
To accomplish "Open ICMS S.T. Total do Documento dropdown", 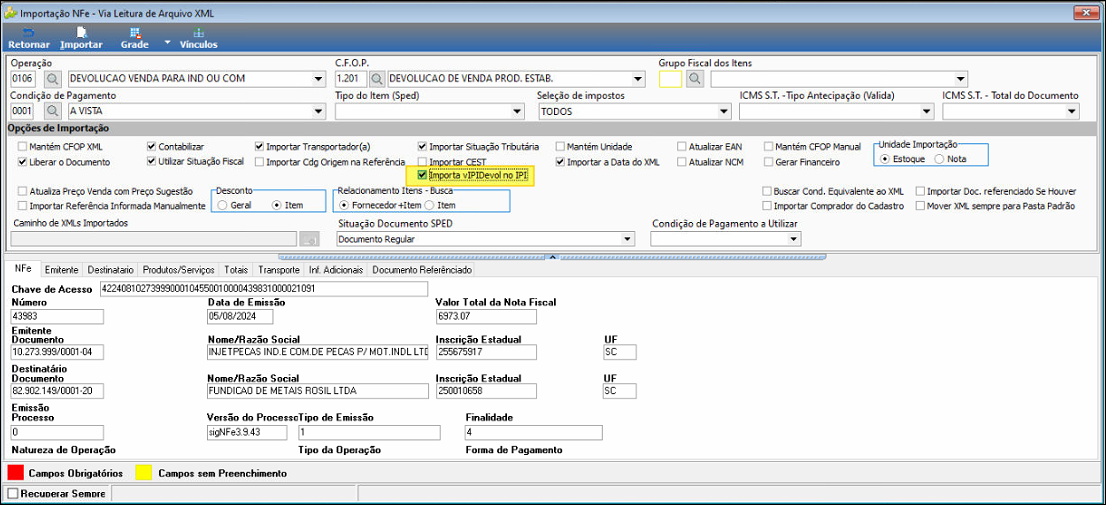I will tap(1072, 111).
